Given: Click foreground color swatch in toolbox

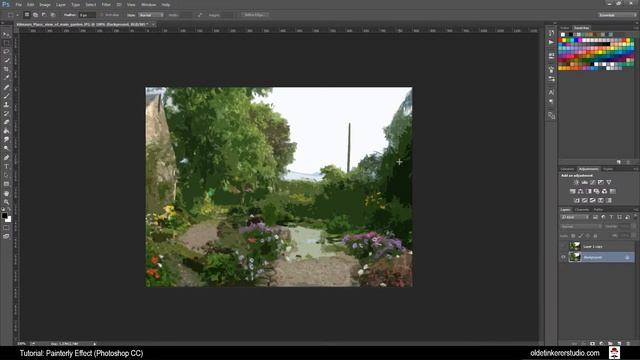Looking at the screenshot, I should click(x=4, y=216).
